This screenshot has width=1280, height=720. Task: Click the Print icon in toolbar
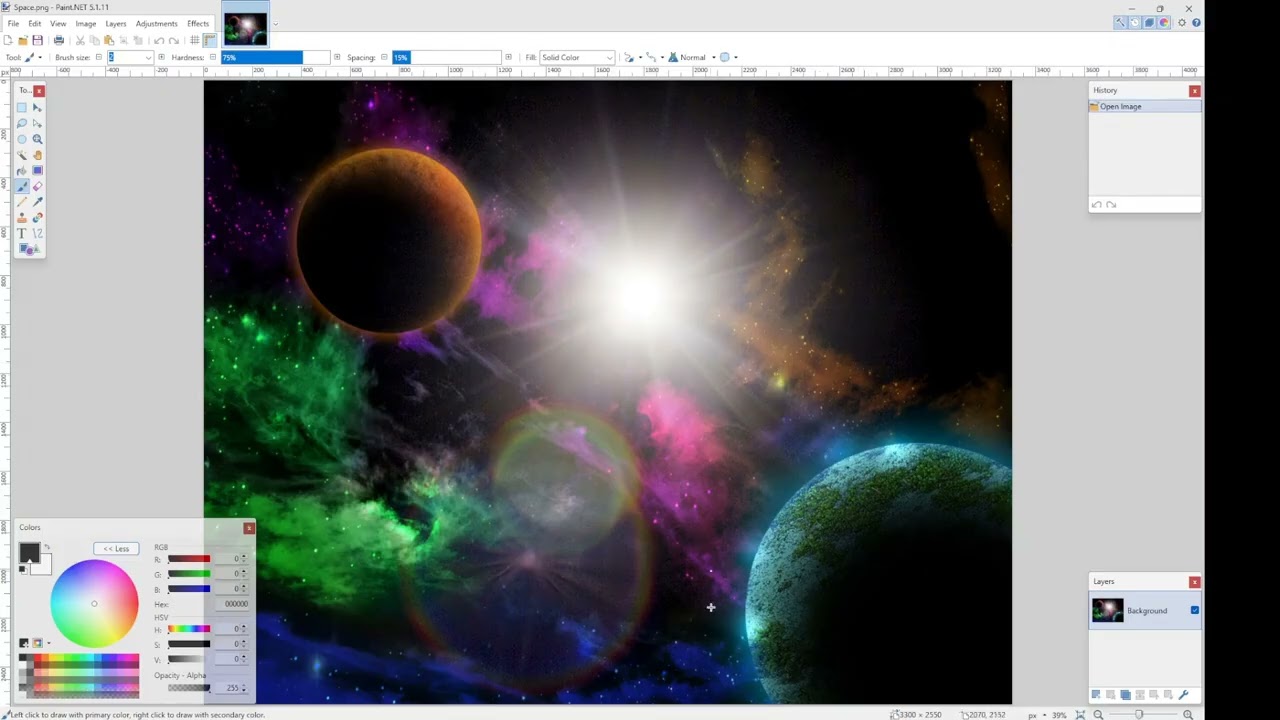59,40
